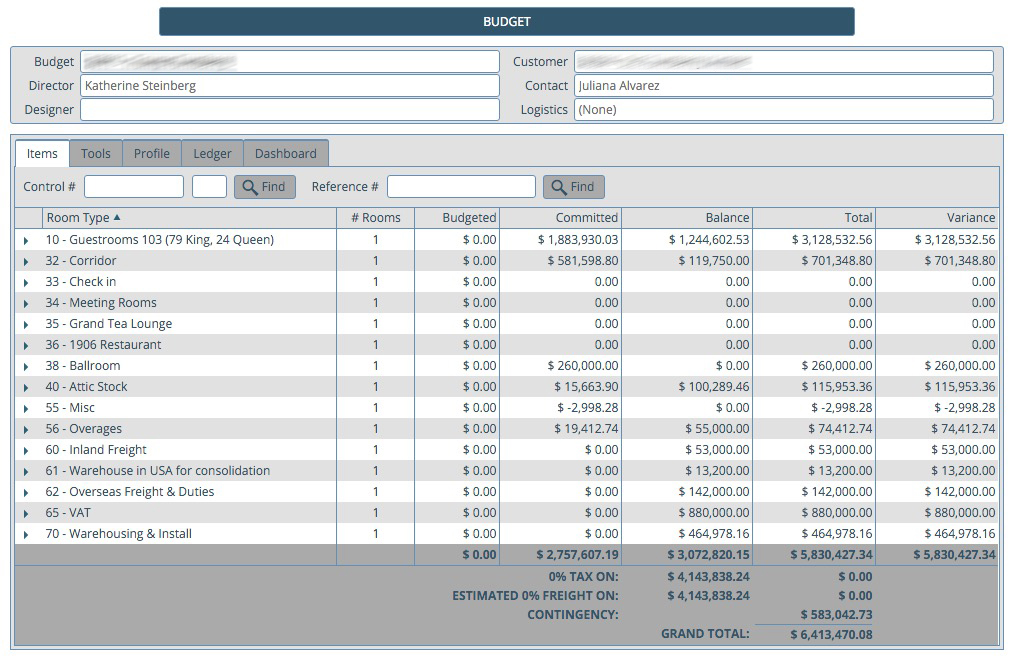Click Find next to Control # field
This screenshot has height=662, width=1014.
[264, 187]
